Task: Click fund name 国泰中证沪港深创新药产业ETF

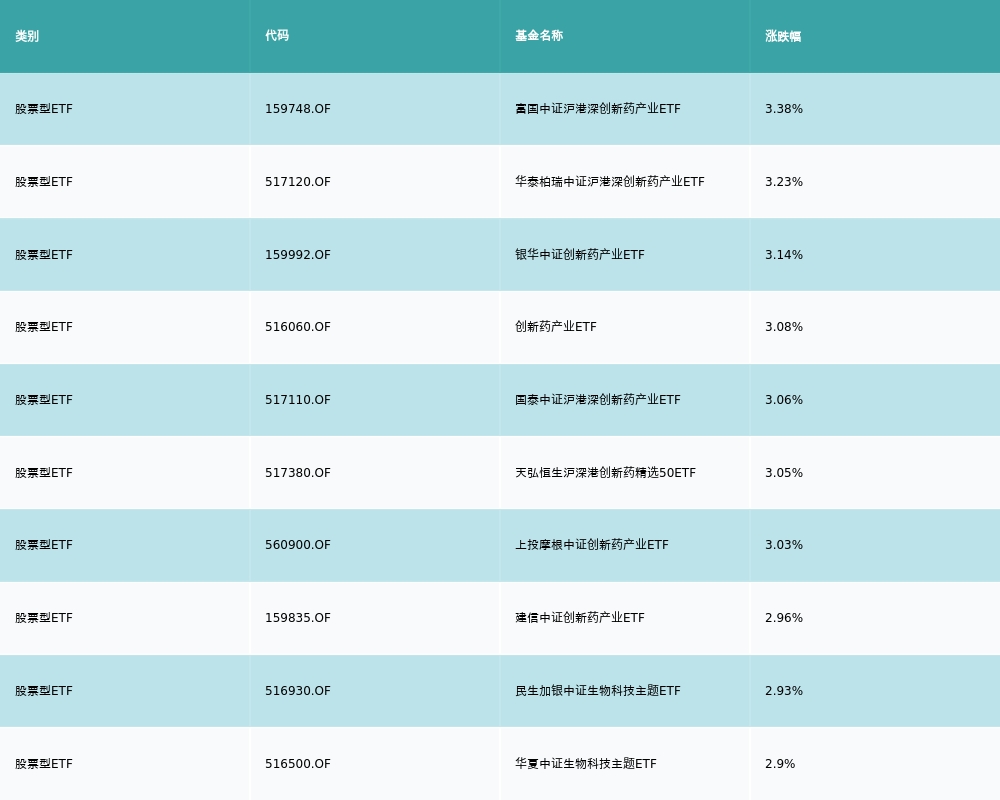Action: [x=598, y=400]
